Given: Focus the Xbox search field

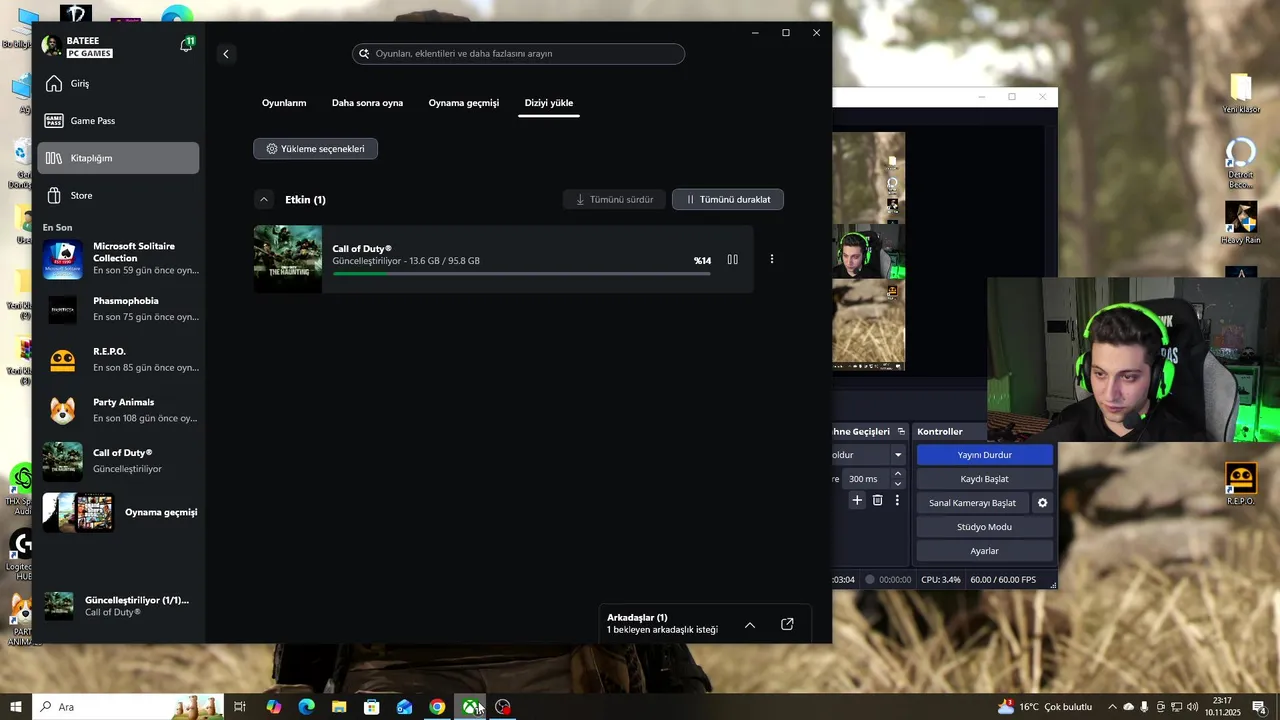Looking at the screenshot, I should click(x=518, y=54).
